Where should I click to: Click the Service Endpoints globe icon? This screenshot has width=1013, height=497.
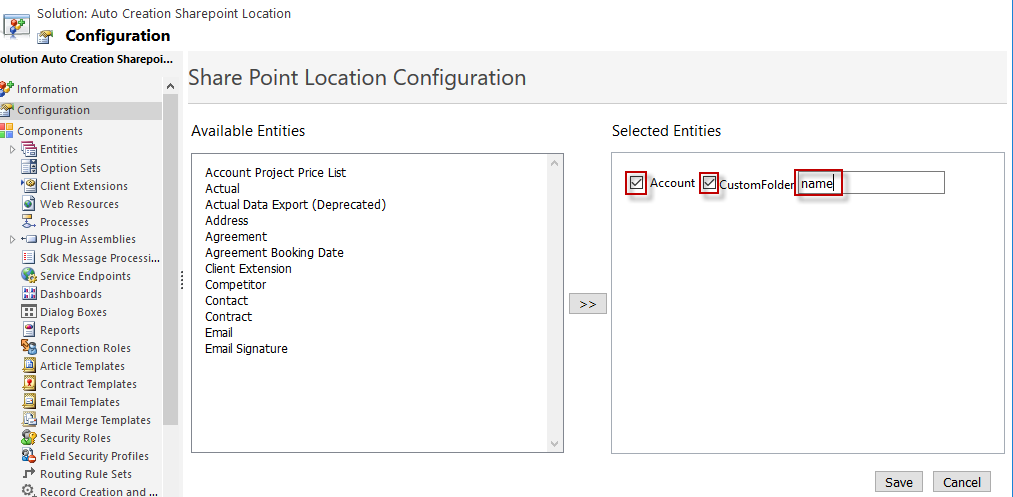tap(29, 276)
